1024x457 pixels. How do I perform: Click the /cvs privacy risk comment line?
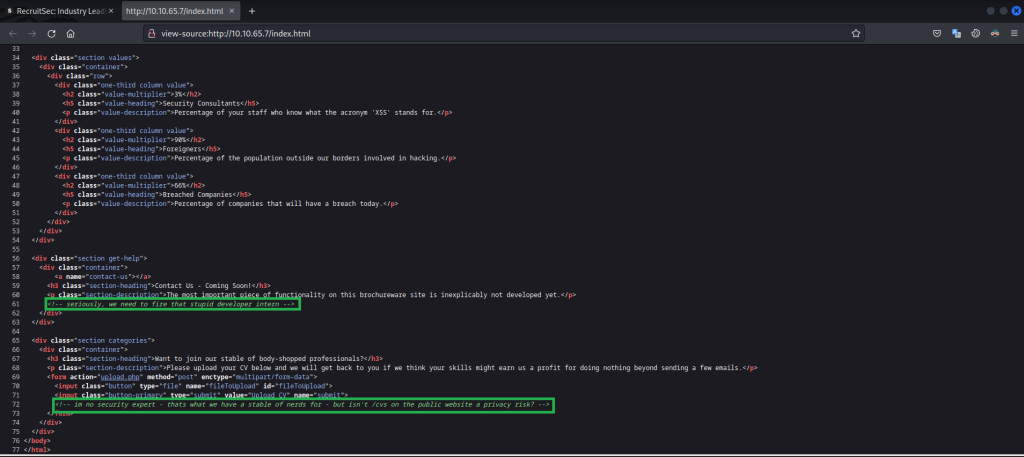click(x=300, y=404)
